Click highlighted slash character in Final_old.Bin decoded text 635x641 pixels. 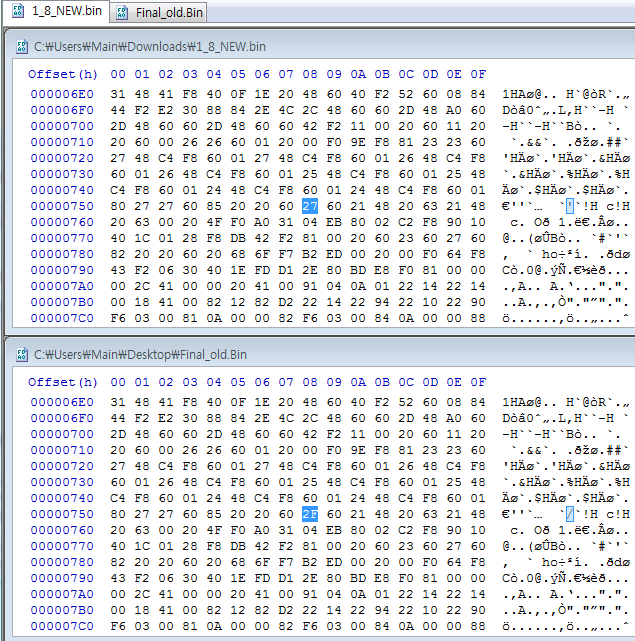pos(570,514)
